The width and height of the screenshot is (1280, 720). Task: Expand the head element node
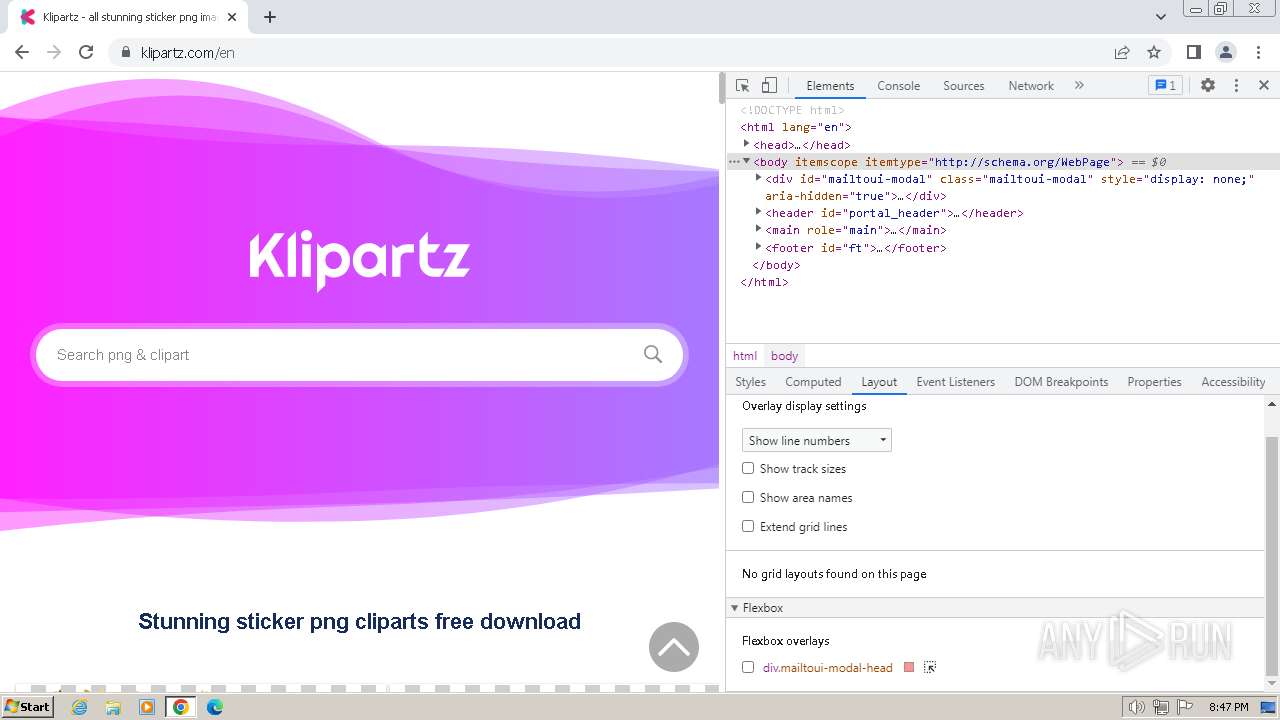(x=746, y=144)
